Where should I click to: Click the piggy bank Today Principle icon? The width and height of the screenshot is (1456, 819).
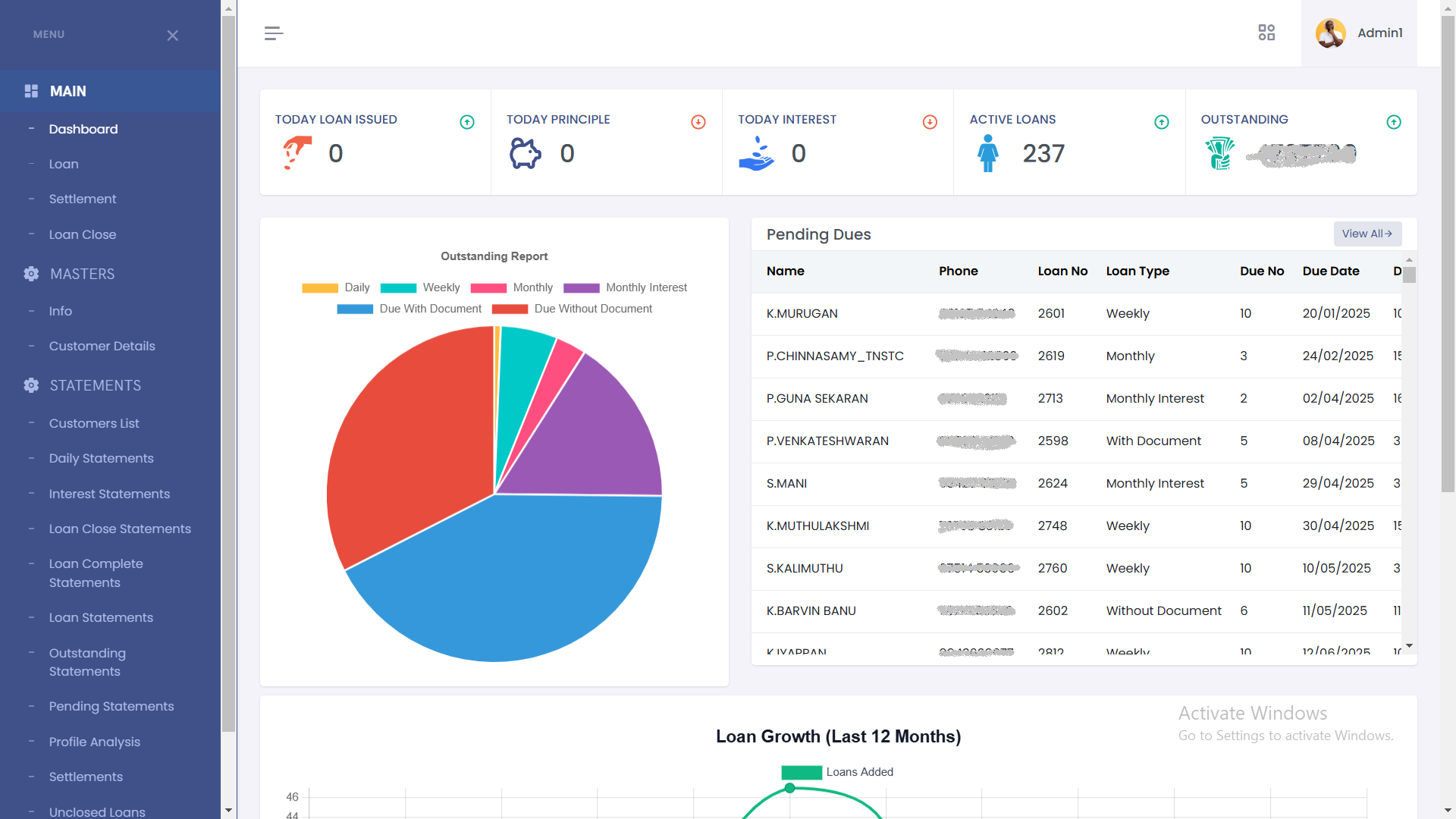(525, 153)
